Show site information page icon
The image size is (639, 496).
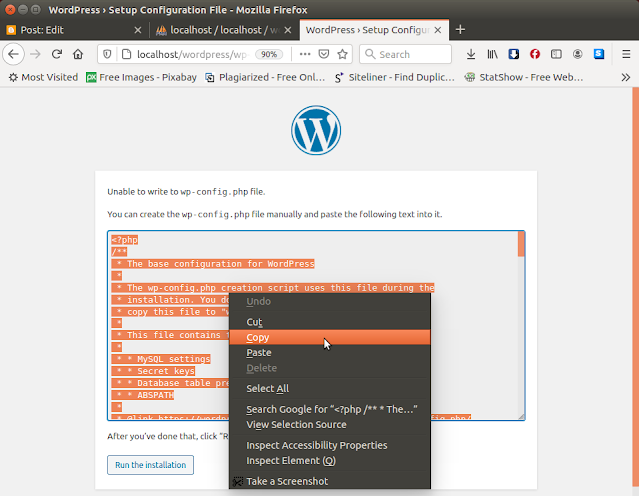point(127,54)
